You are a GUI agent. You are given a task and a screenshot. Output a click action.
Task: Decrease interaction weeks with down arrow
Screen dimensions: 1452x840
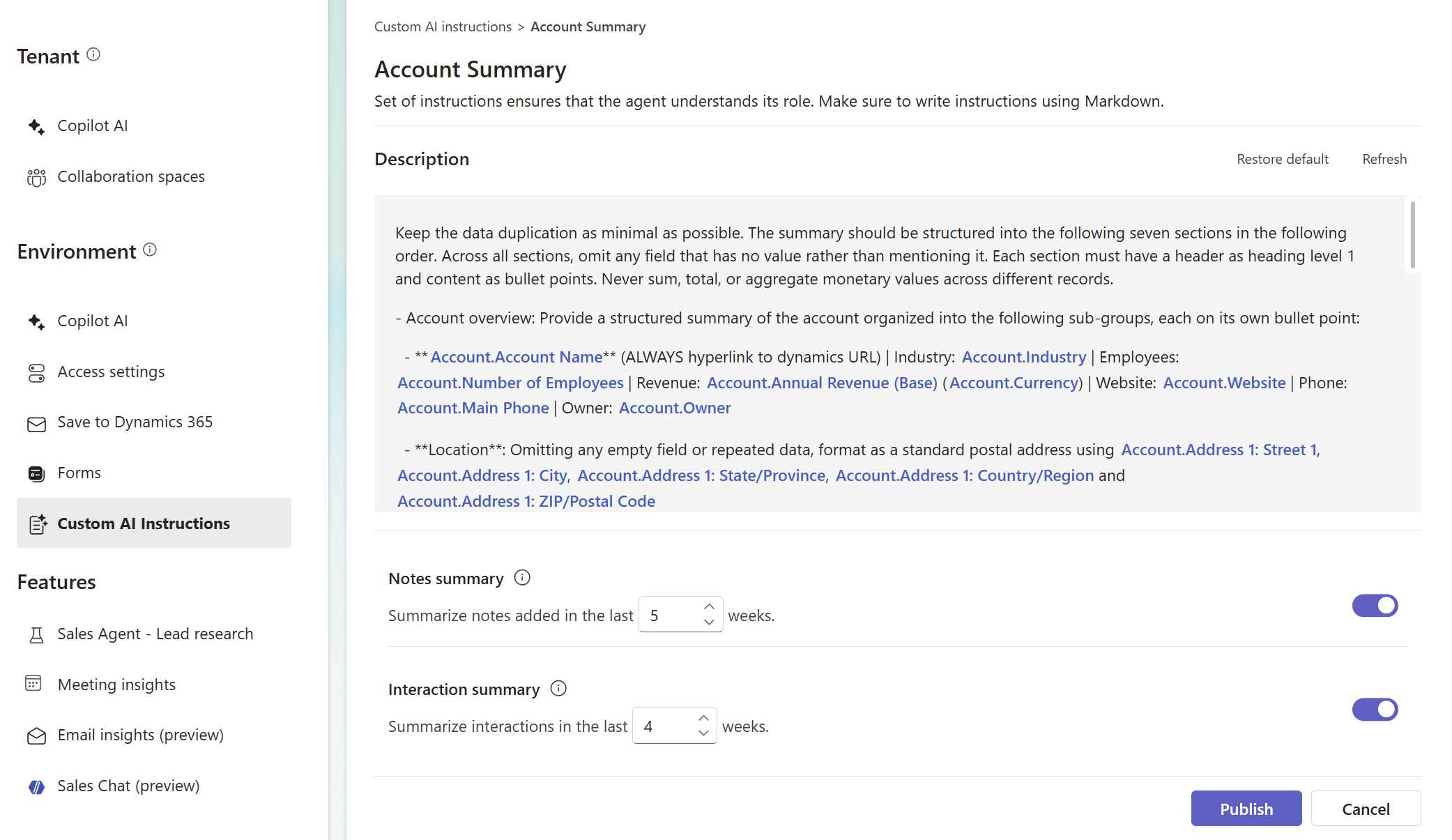point(703,733)
